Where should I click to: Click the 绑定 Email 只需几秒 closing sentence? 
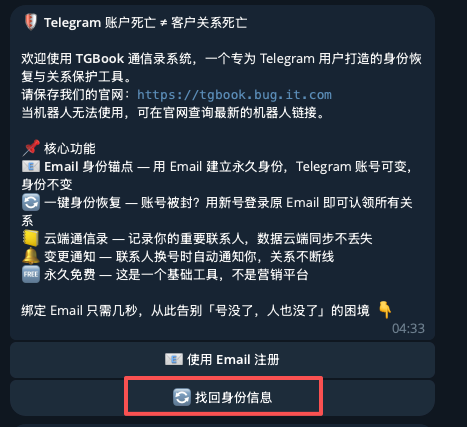coord(195,311)
